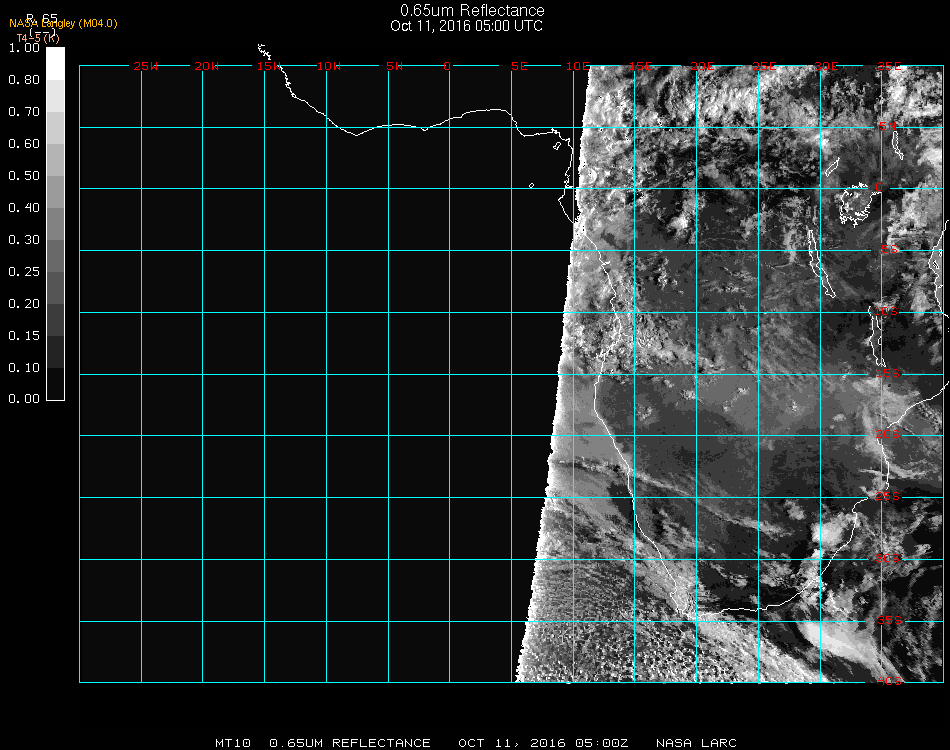The width and height of the screenshot is (950, 750).
Task: Click the Lake Victoria outline on the map
Action: [x=855, y=207]
